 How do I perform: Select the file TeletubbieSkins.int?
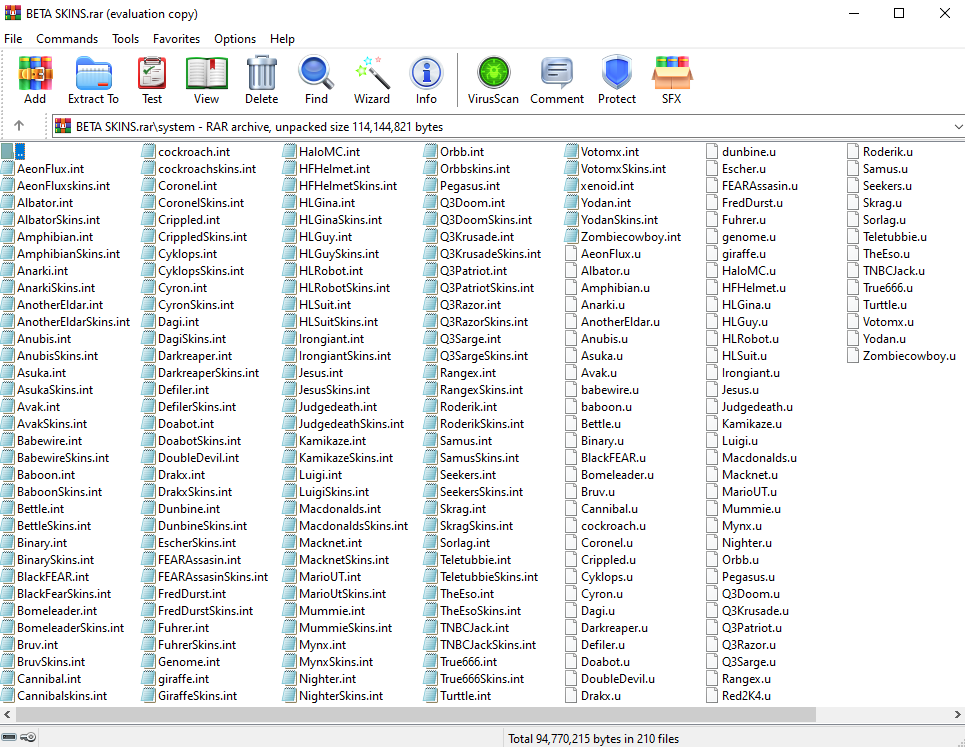pos(489,577)
